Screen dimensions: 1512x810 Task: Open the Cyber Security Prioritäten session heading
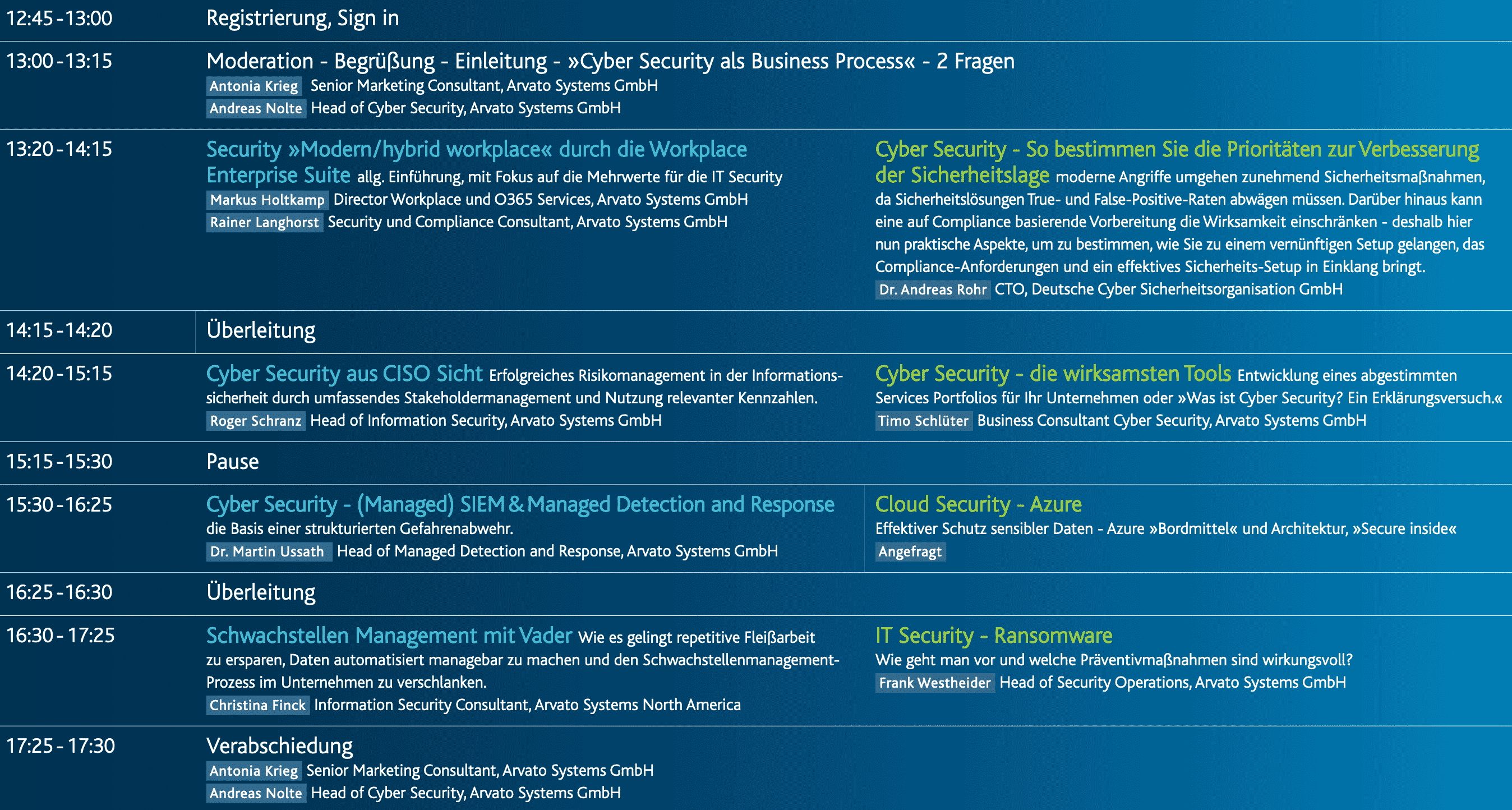(1177, 162)
